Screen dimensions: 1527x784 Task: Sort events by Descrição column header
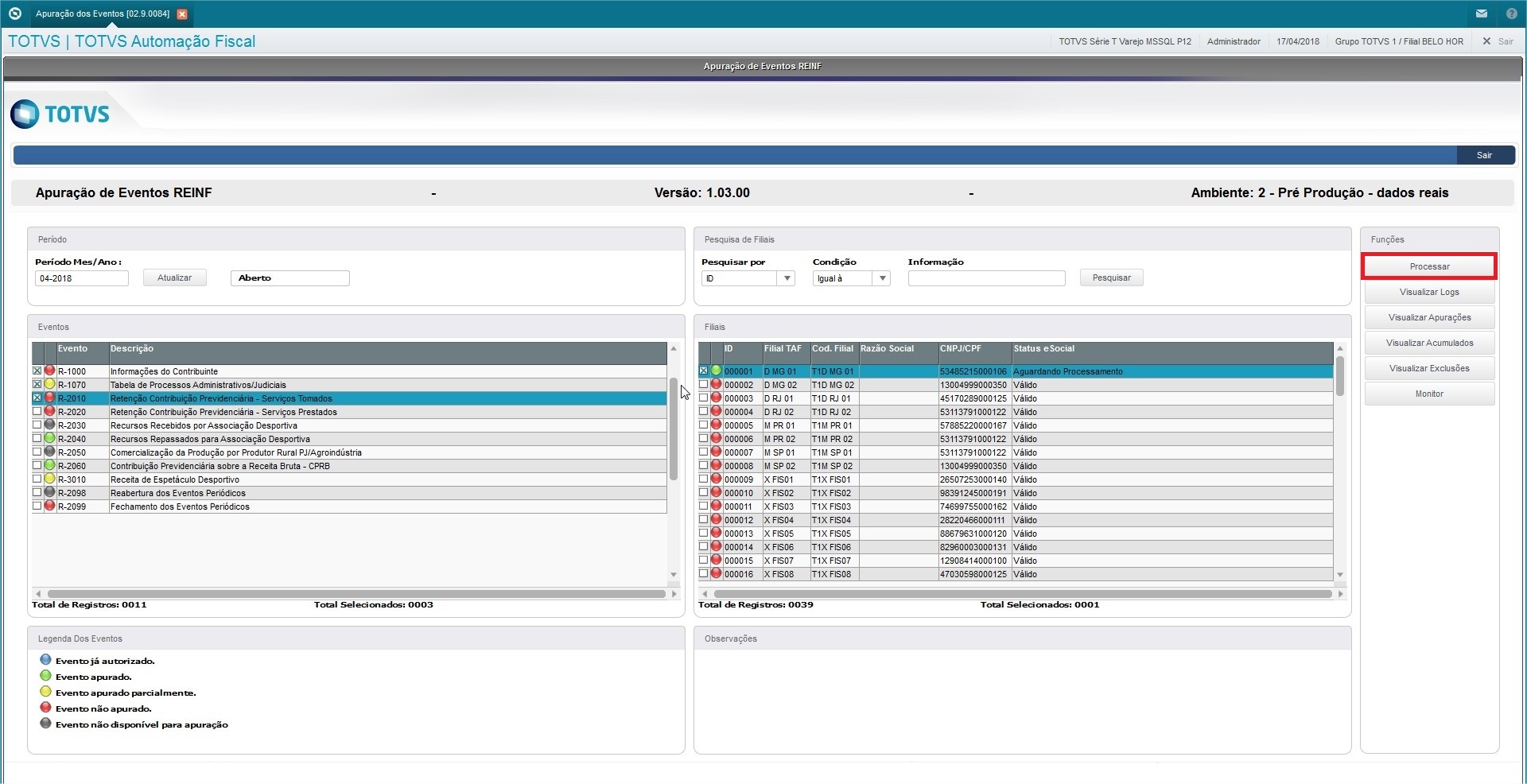click(388, 353)
